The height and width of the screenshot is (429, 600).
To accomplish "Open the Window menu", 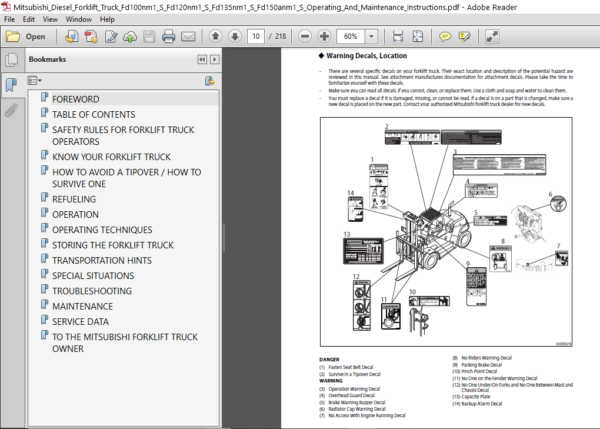I will (x=78, y=19).
